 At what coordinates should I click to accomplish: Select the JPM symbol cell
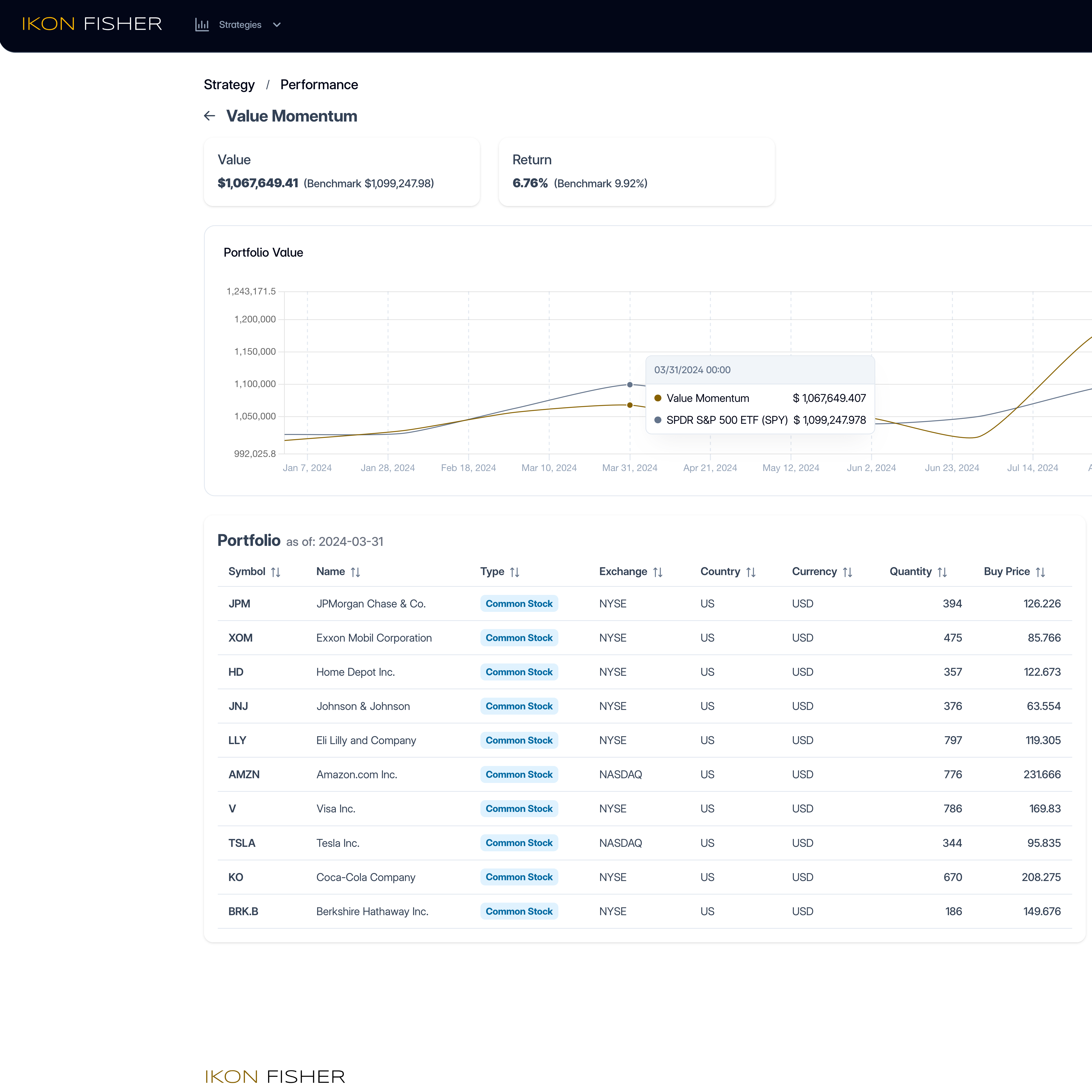coord(239,604)
